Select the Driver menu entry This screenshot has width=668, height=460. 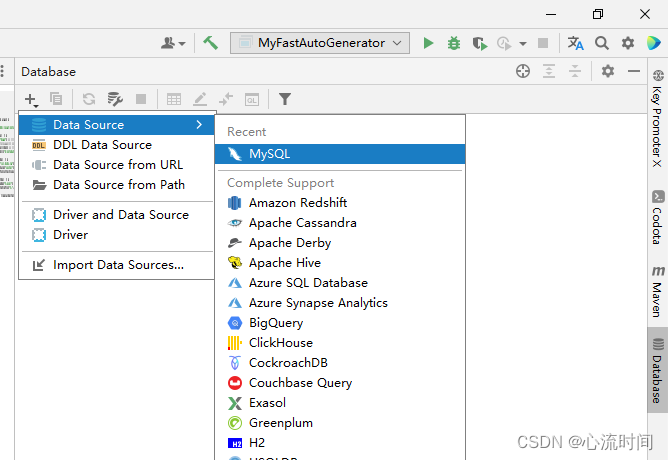click(x=116, y=235)
